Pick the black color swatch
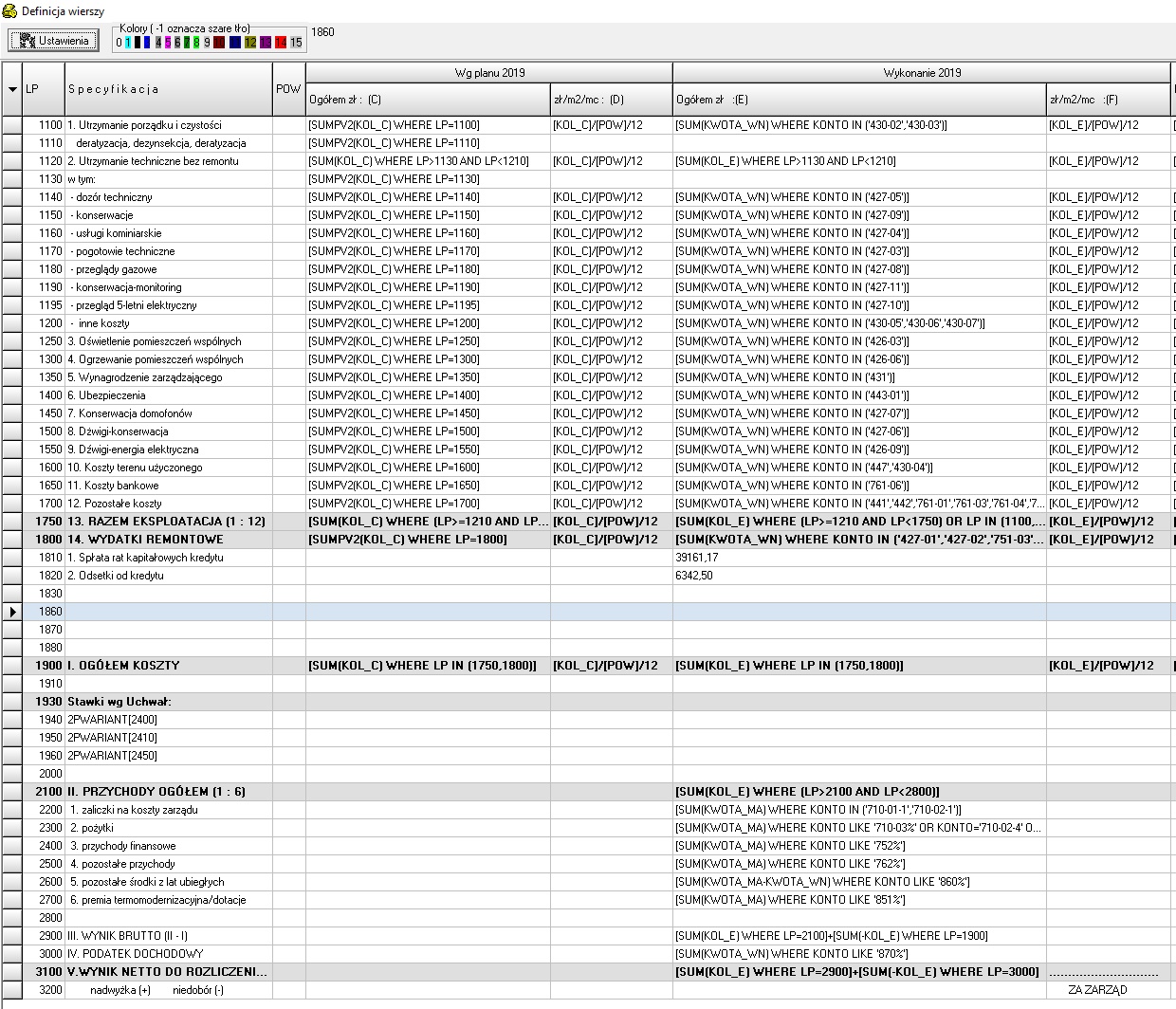 (138, 43)
